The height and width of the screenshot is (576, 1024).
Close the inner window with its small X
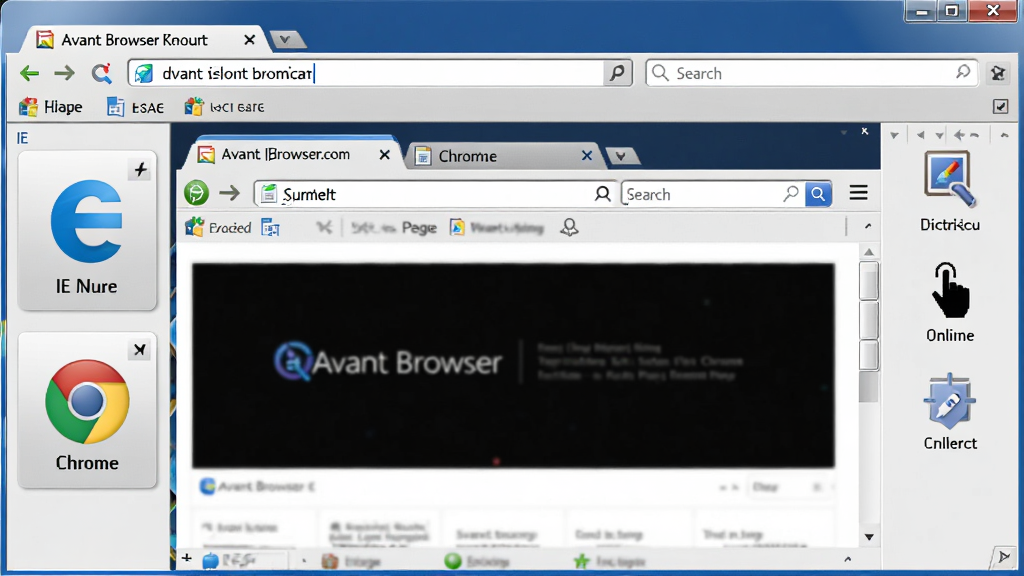click(x=865, y=131)
